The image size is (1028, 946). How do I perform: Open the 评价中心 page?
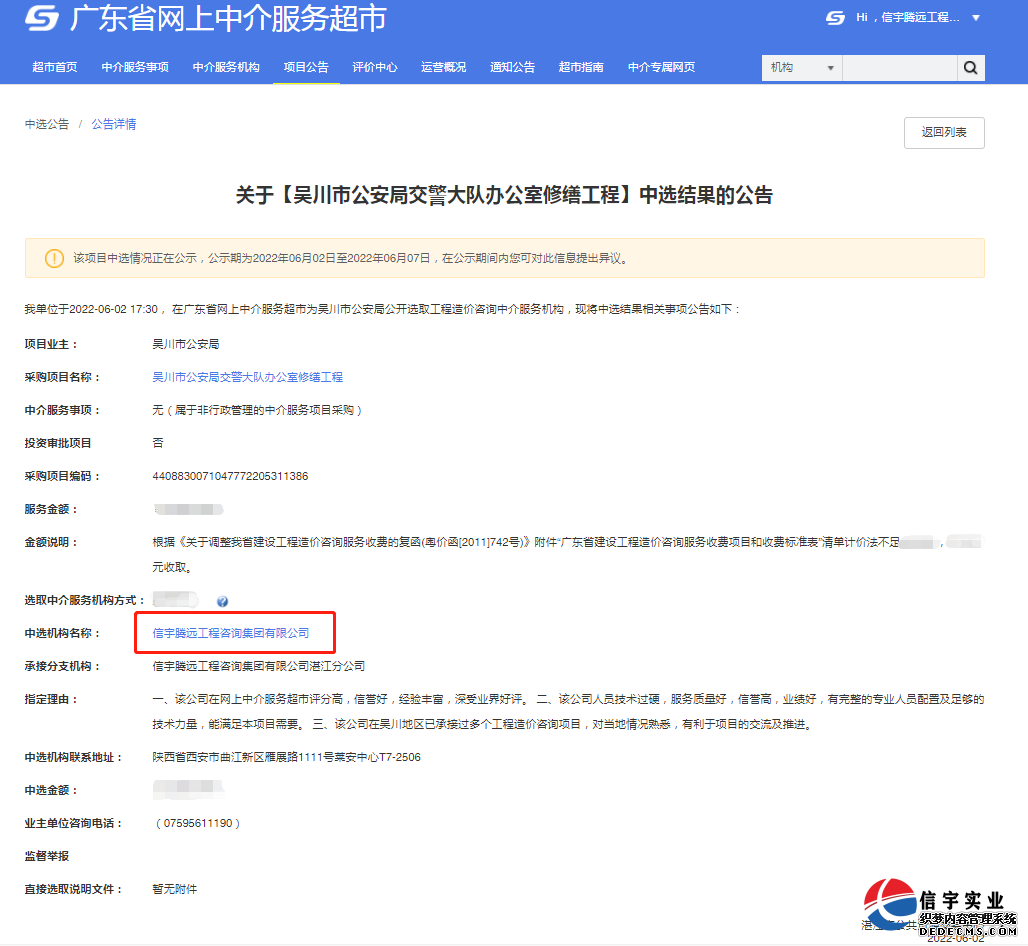pos(374,67)
